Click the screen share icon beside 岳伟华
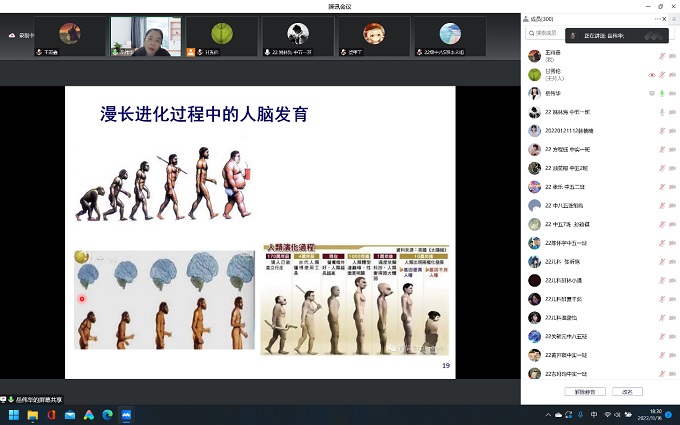Viewport: 680px width, 425px height. pyautogui.click(x=651, y=93)
